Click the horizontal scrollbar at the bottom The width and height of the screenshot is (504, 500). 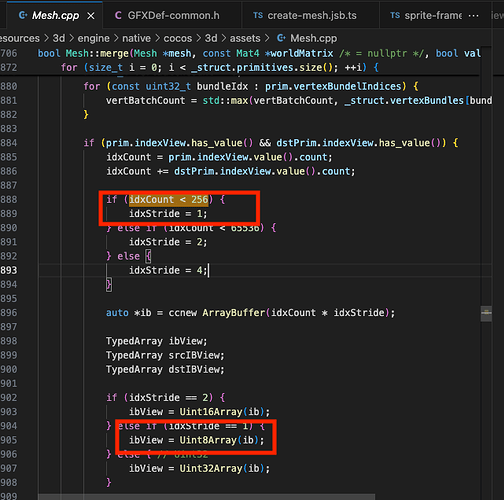coord(207,497)
